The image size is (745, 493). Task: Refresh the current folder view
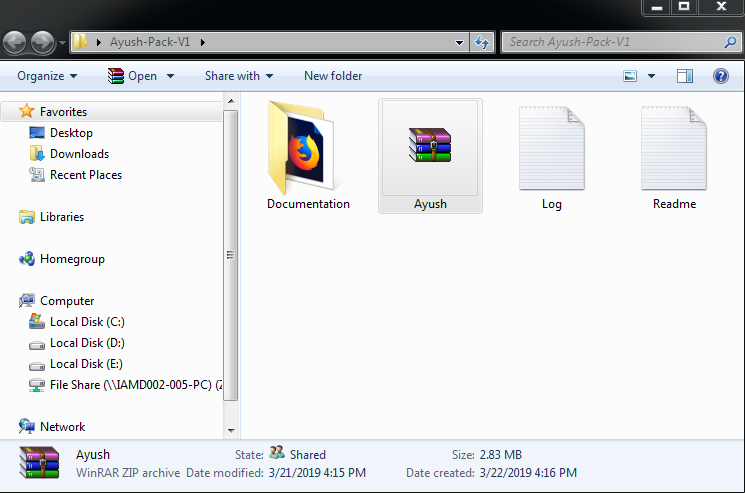tap(482, 42)
